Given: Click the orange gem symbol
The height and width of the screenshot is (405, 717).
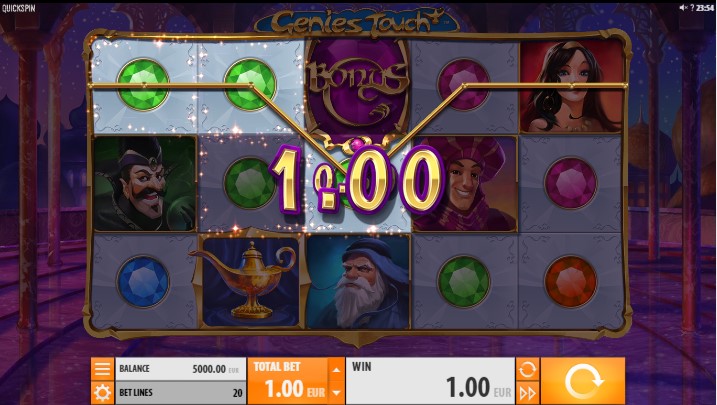Looking at the screenshot, I should pyautogui.click(x=570, y=281).
